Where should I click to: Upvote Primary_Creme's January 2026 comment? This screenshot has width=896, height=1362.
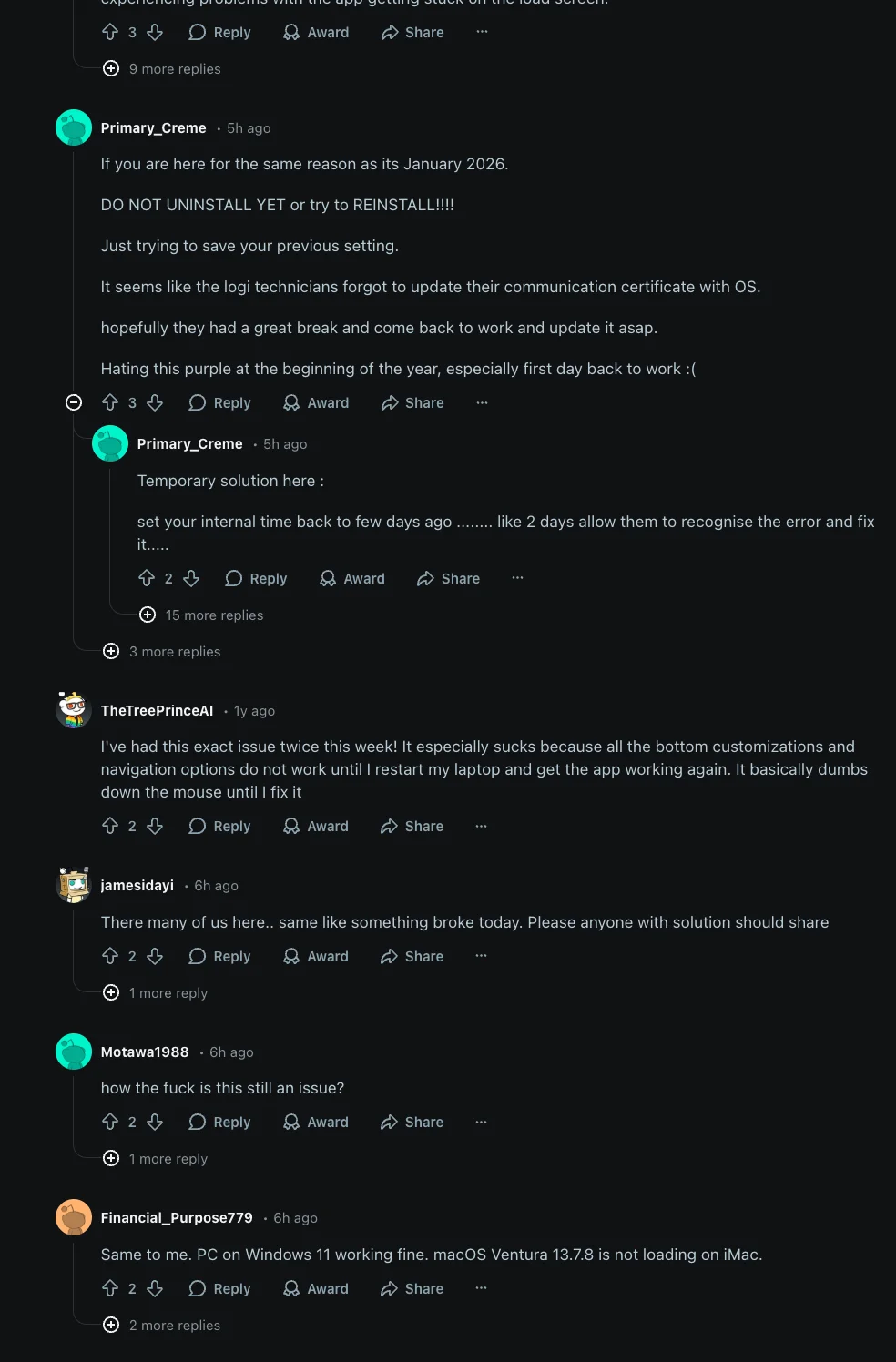pyautogui.click(x=110, y=402)
